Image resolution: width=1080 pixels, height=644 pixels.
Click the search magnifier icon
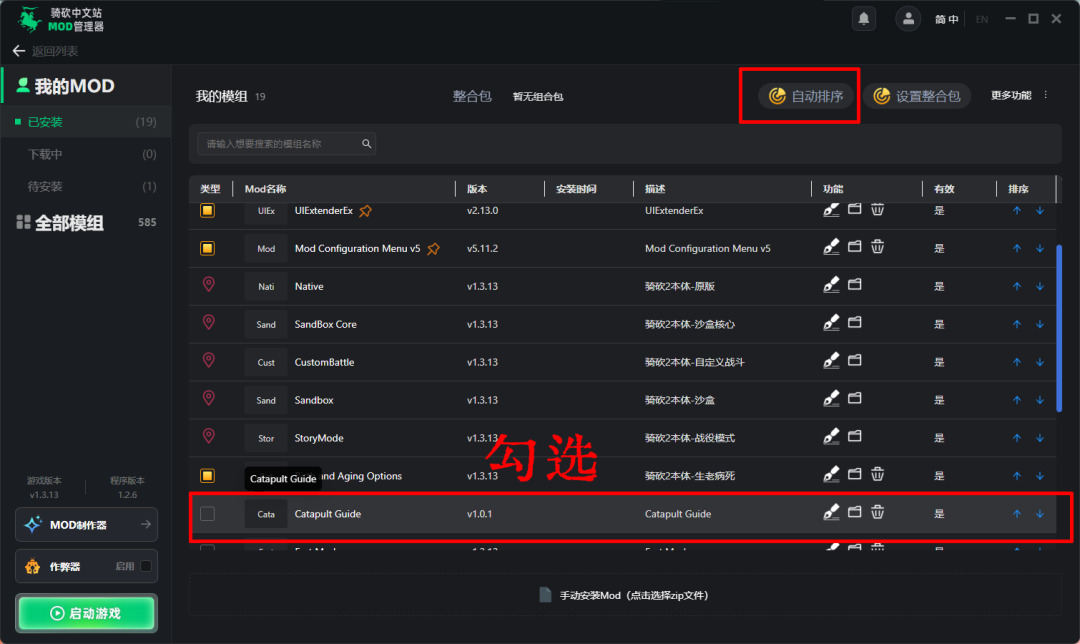pos(367,144)
